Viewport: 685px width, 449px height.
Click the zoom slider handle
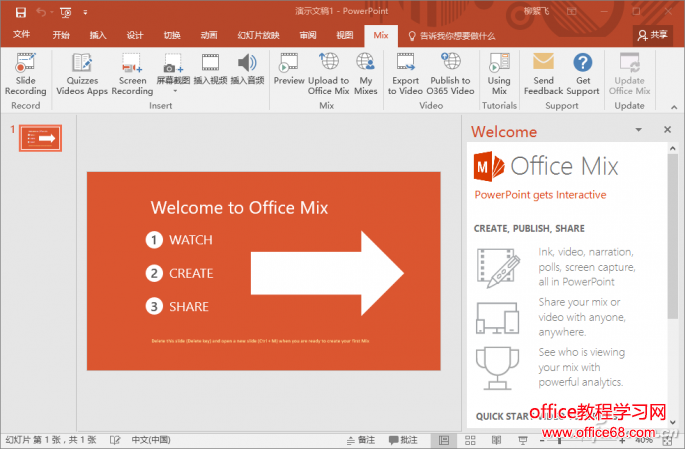(559, 441)
